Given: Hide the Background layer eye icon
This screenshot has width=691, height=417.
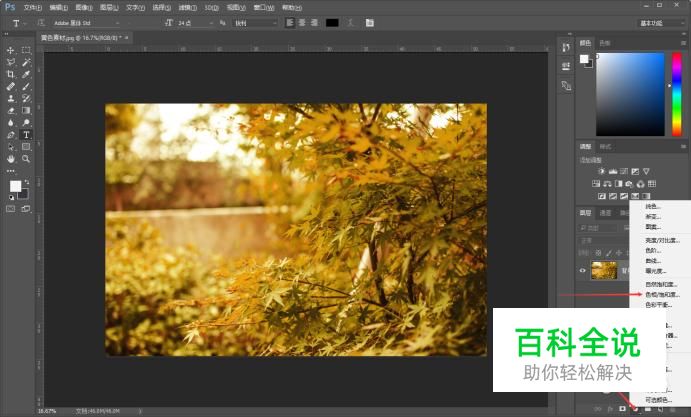Looking at the screenshot, I should coord(583,271).
